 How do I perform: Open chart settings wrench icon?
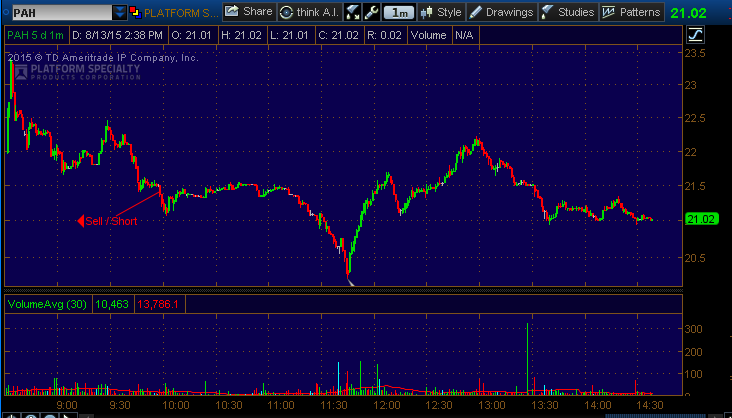[371, 12]
